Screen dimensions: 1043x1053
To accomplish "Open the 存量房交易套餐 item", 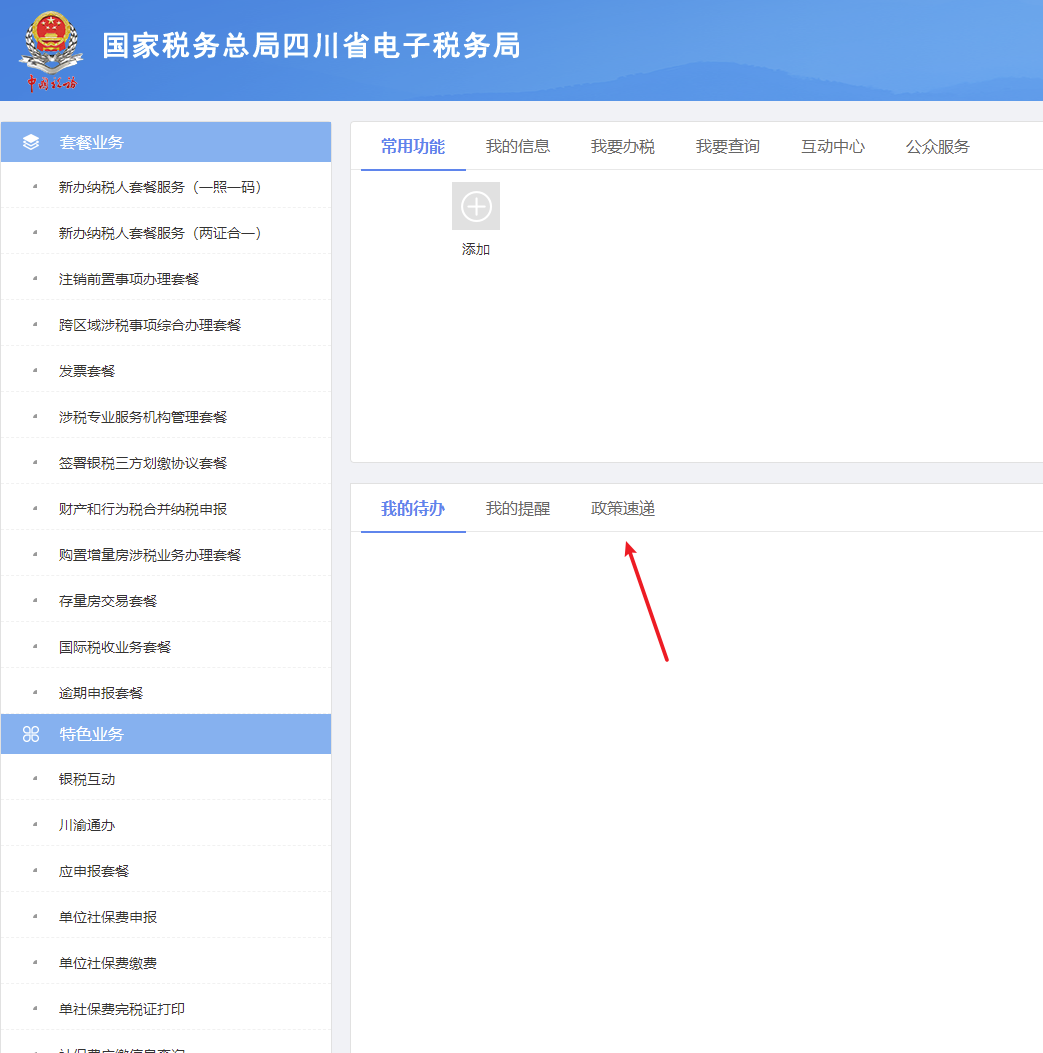I will pyautogui.click(x=166, y=601).
